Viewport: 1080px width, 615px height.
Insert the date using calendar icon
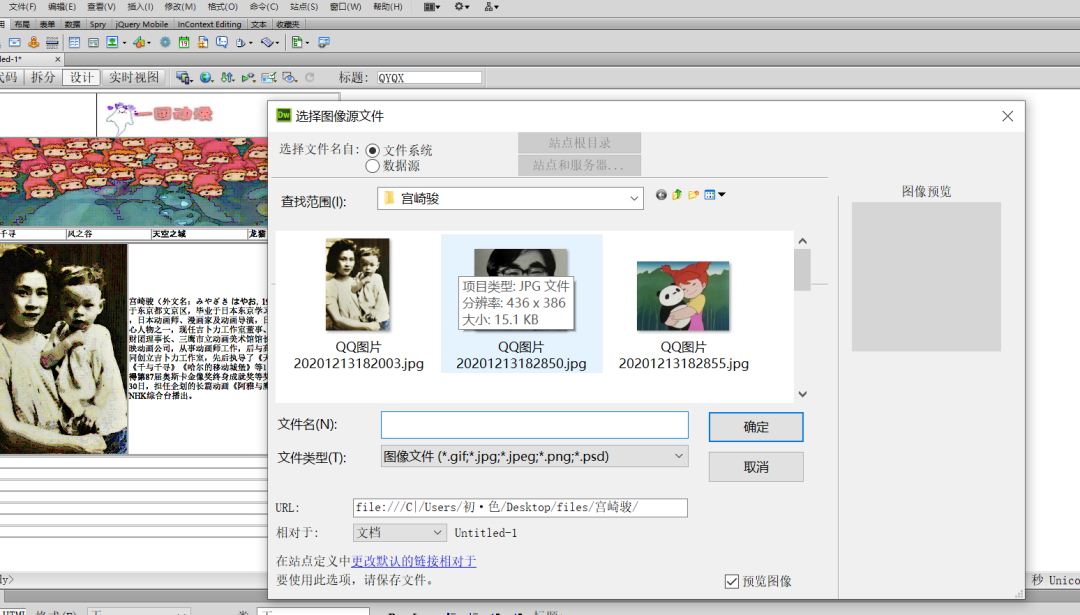pyautogui.click(x=184, y=42)
